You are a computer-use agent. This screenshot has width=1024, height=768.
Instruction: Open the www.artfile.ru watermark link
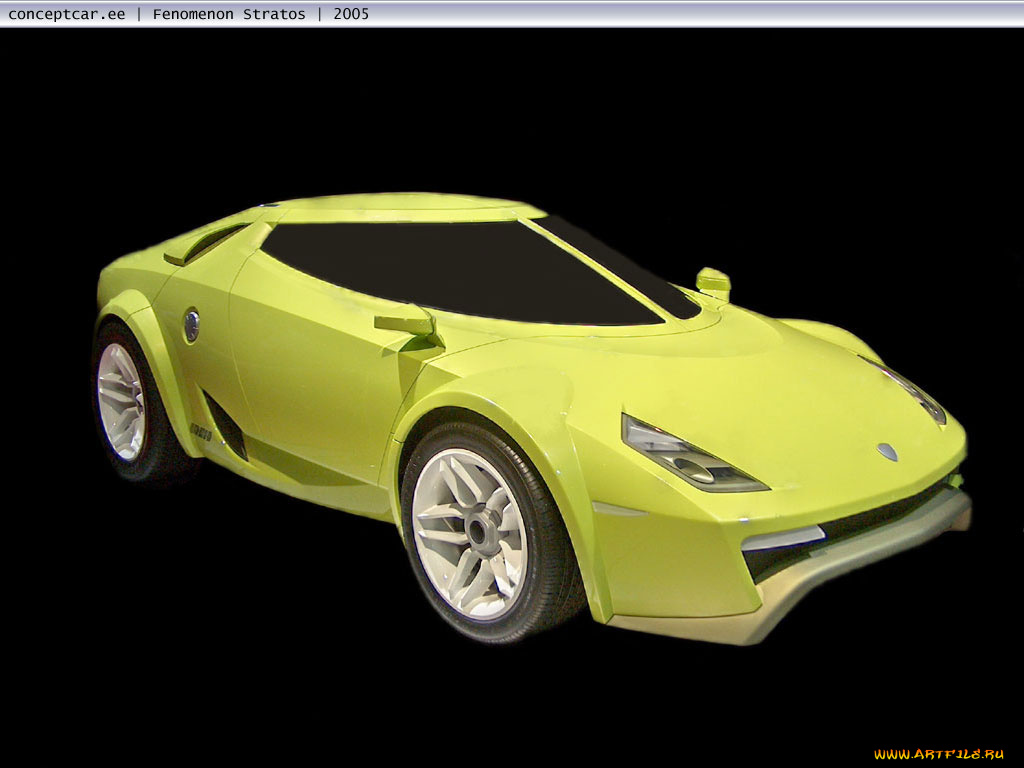point(938,754)
